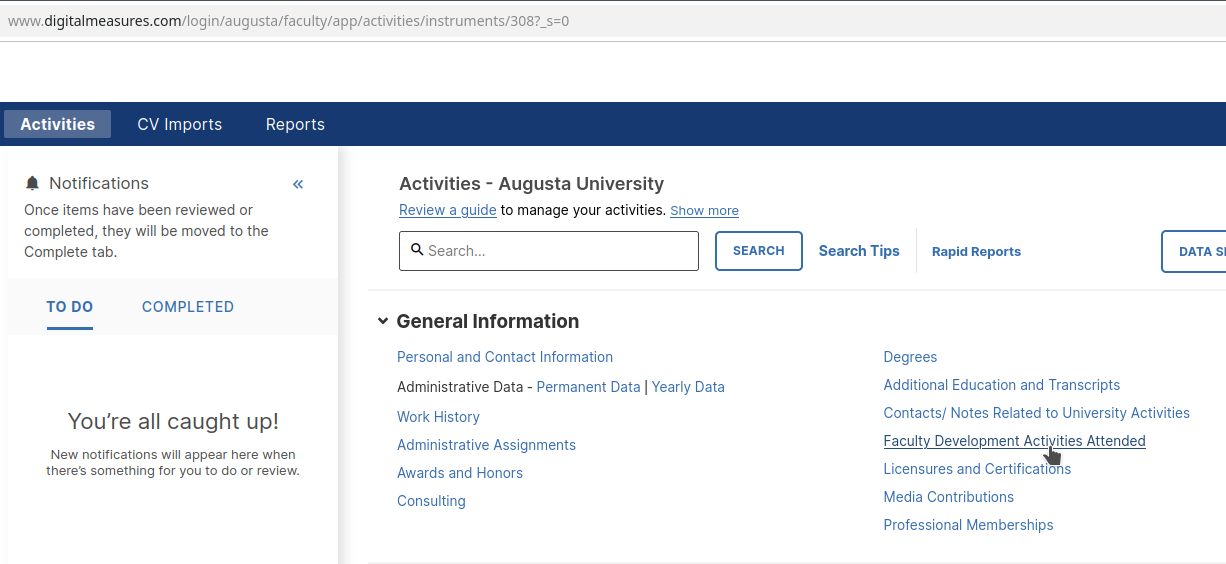This screenshot has height=564, width=1226.
Task: Collapse the General Information section
Action: pyautogui.click(x=382, y=322)
